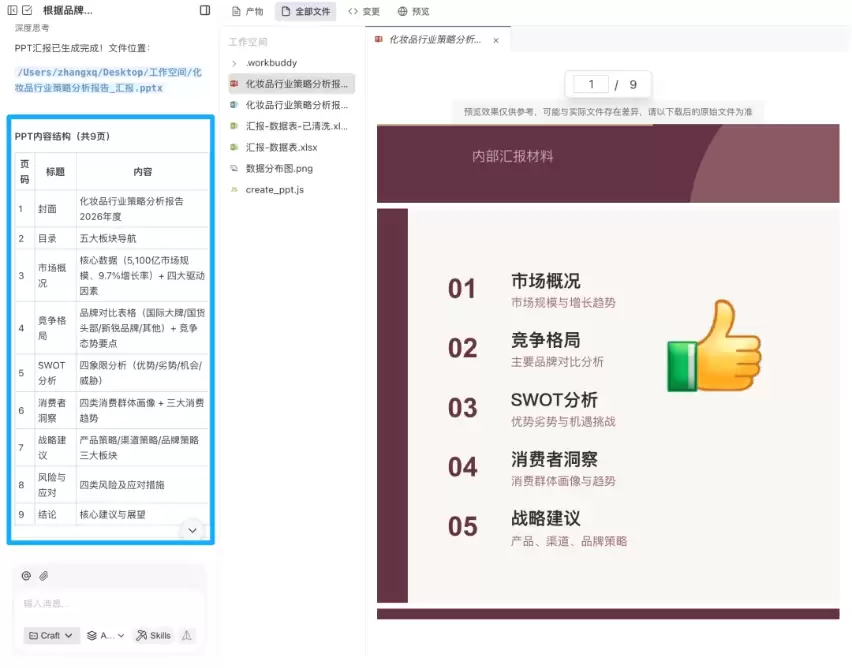
Task: Click the image icon next to 数据分布图.png
Action: (x=234, y=168)
